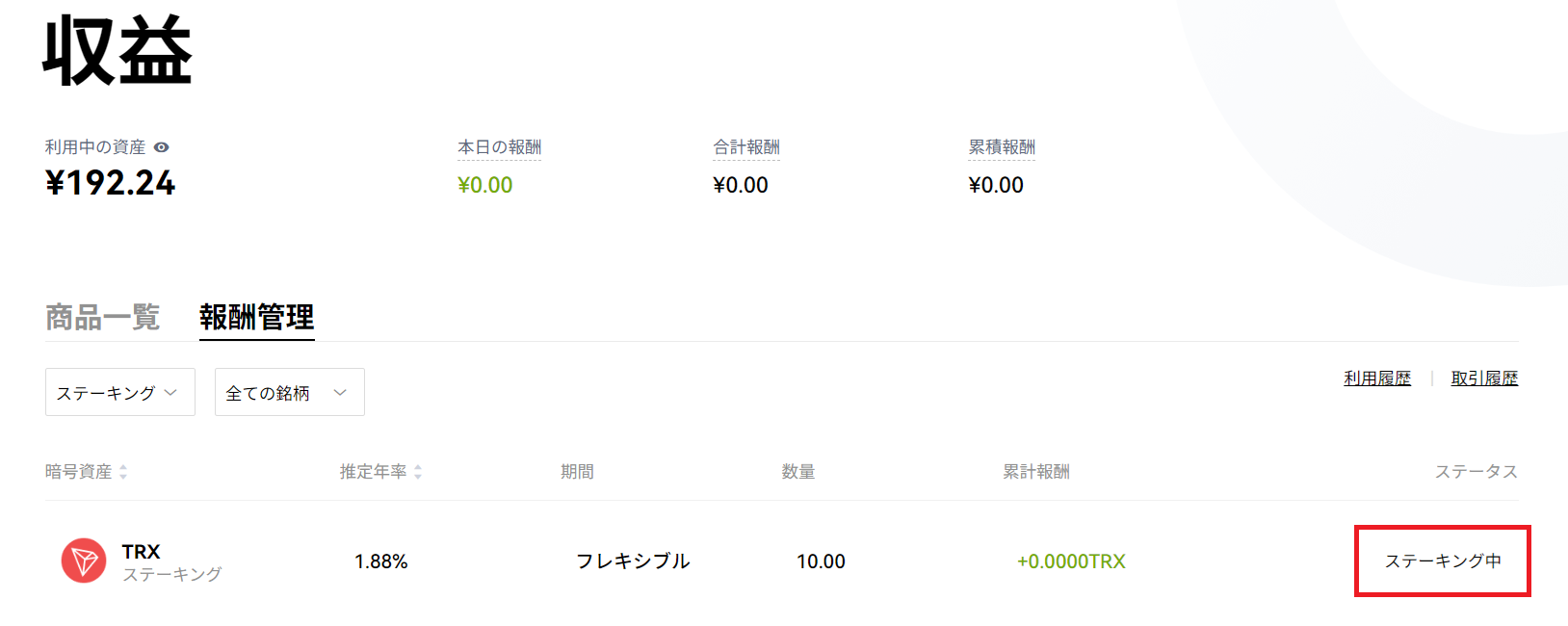Toggle asset visibility eye icon
The width and height of the screenshot is (1568, 626).
pos(162,147)
